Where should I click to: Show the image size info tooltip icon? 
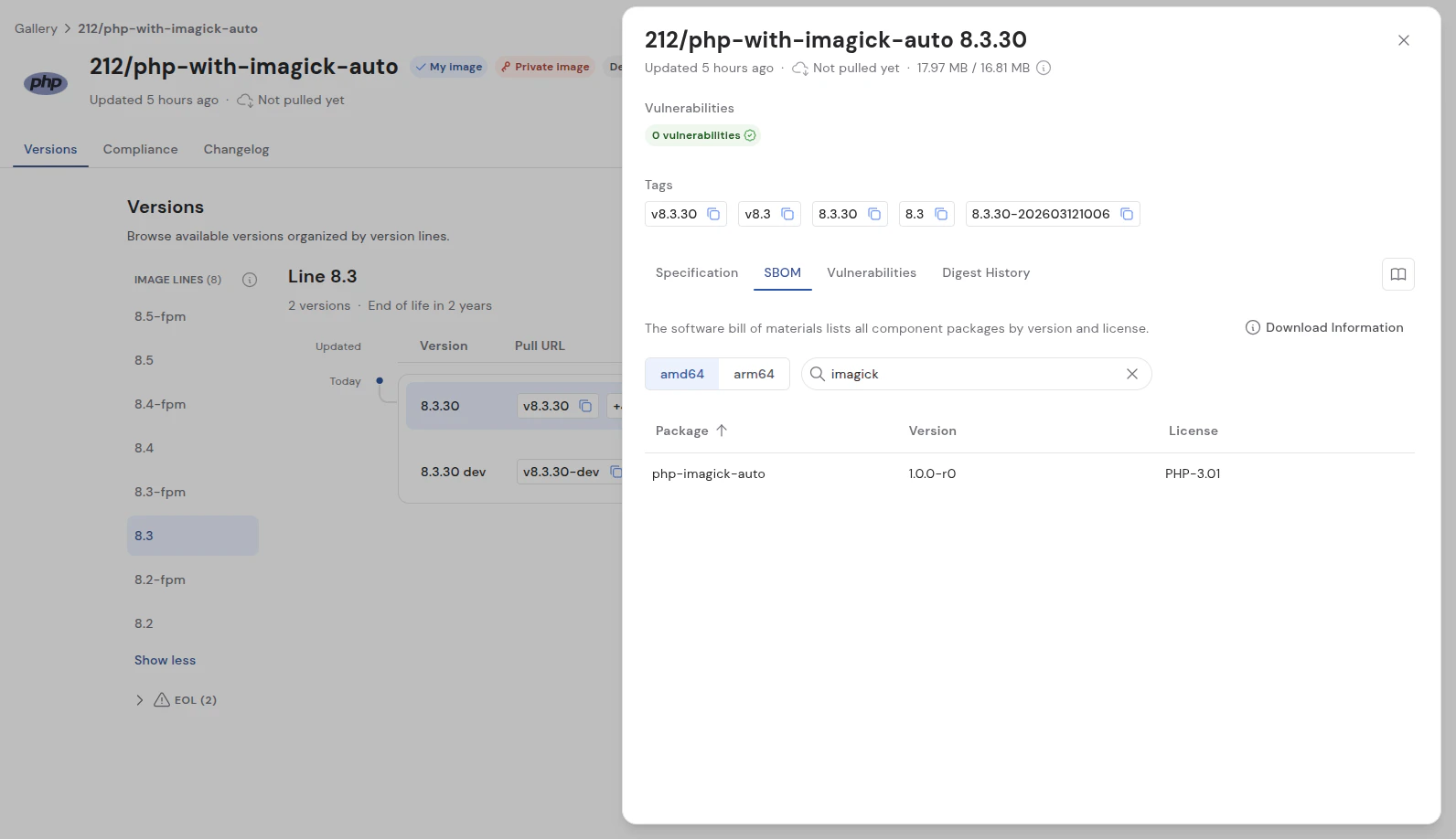point(1044,68)
